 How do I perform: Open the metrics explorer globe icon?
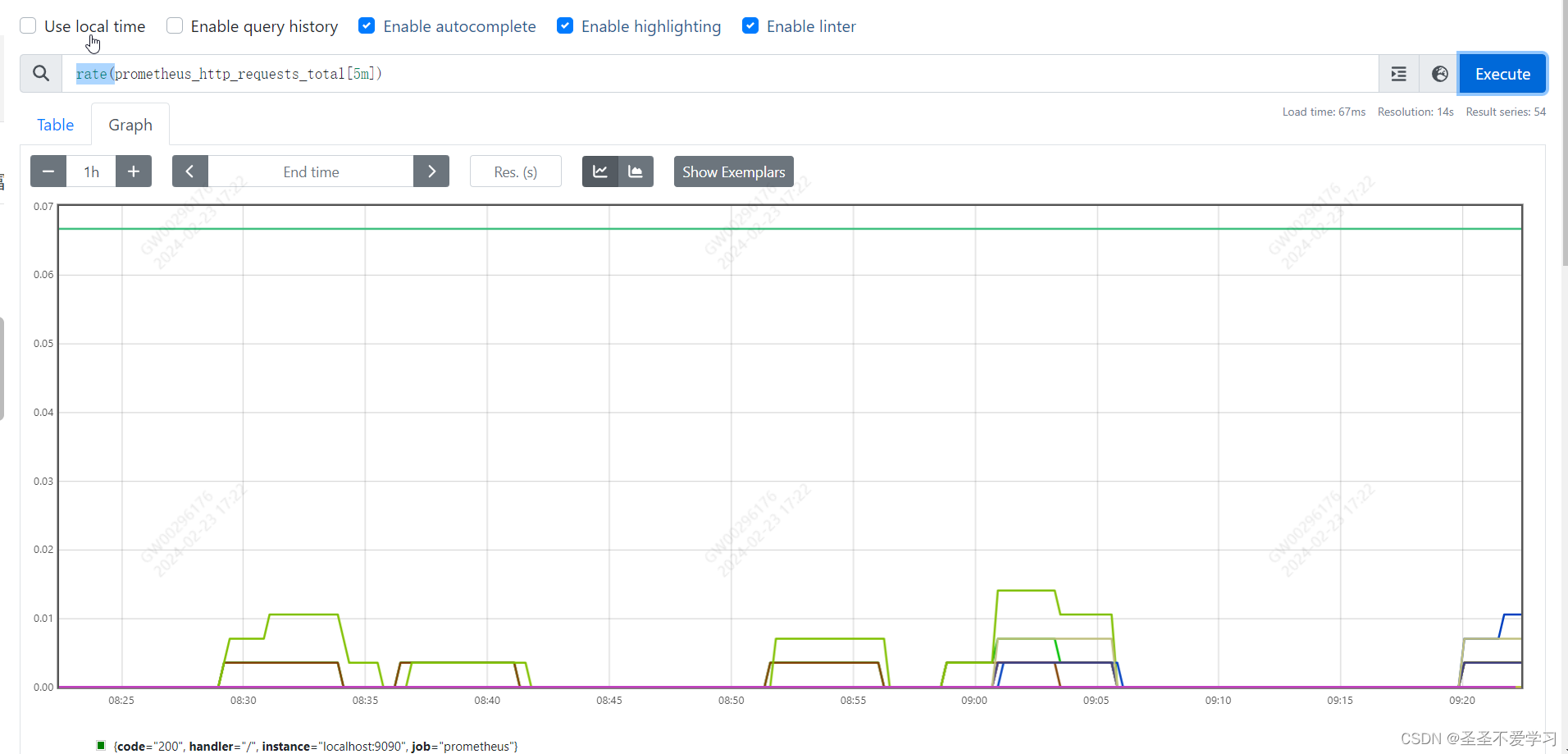point(1439,74)
